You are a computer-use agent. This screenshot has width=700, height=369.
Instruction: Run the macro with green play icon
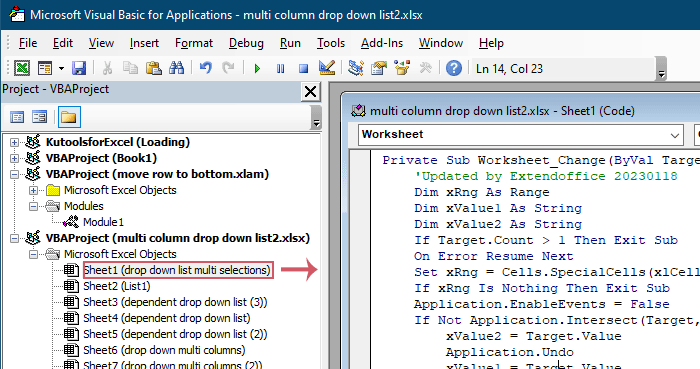pos(257,69)
